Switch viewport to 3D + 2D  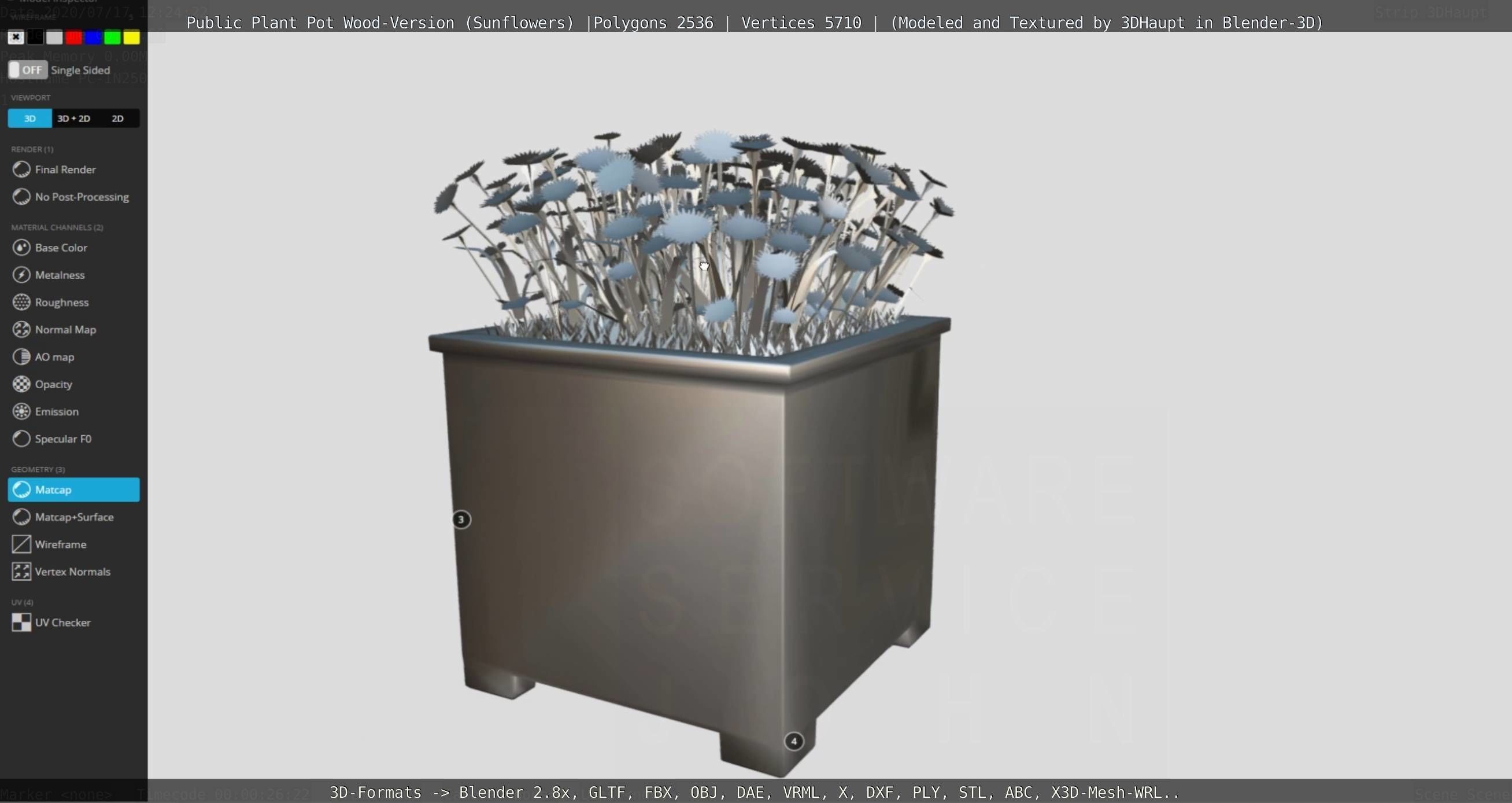(x=74, y=118)
